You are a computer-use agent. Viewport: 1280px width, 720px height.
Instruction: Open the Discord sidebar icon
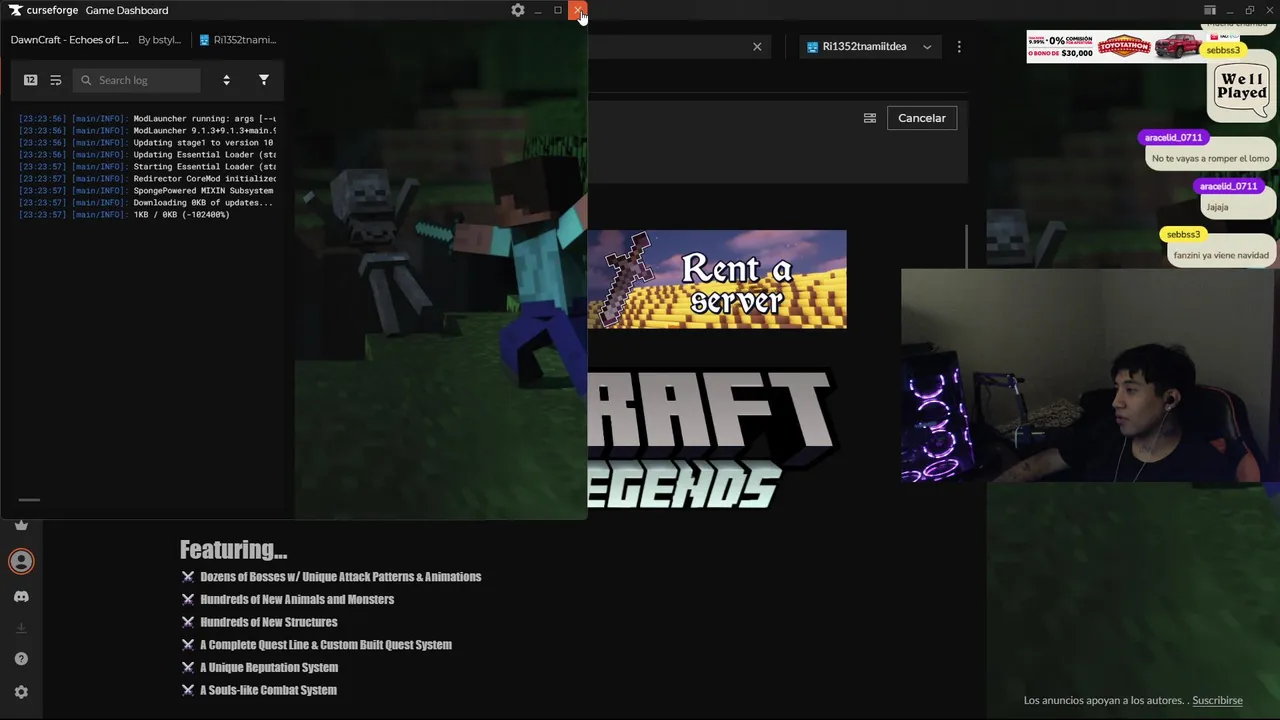21,596
